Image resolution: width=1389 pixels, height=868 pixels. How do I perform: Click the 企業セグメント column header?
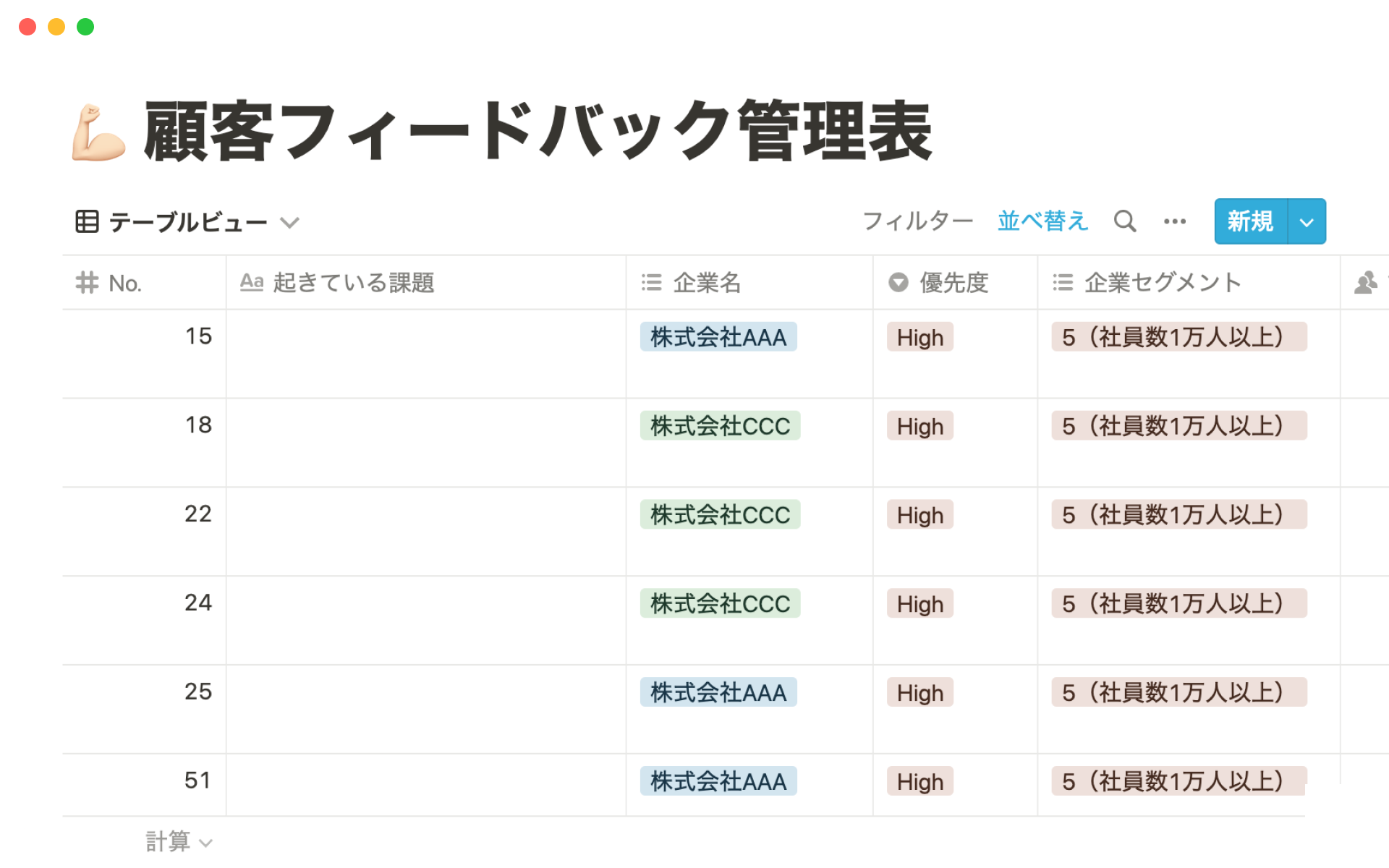pyautogui.click(x=1162, y=283)
